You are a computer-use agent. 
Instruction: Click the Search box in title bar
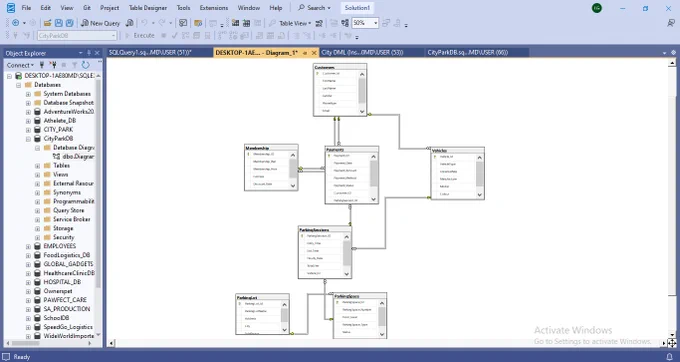click(x=314, y=8)
